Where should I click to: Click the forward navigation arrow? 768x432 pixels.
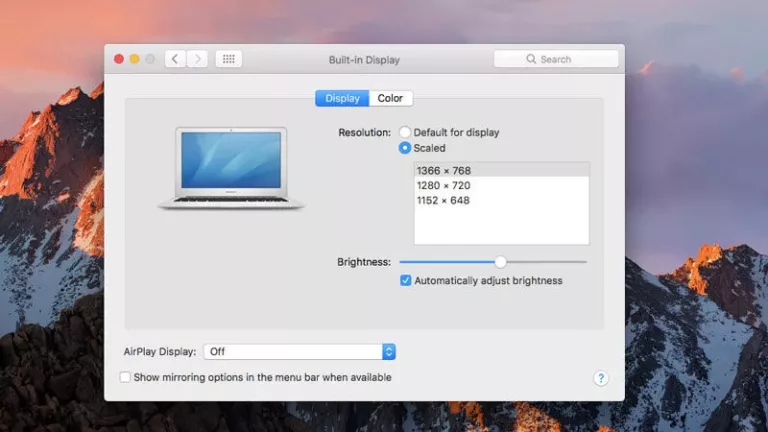pos(197,59)
